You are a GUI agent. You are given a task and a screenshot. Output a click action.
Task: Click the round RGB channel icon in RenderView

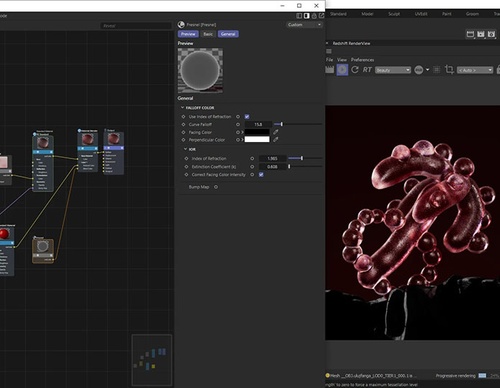(x=419, y=70)
